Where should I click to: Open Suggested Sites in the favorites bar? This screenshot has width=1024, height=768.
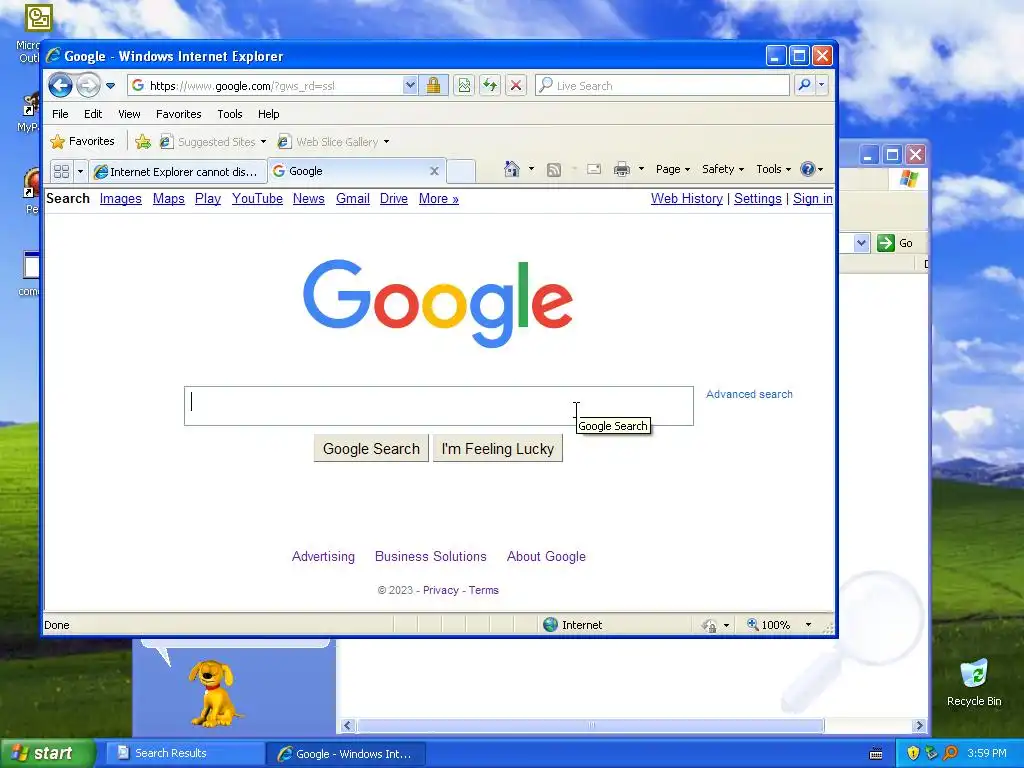pos(213,142)
